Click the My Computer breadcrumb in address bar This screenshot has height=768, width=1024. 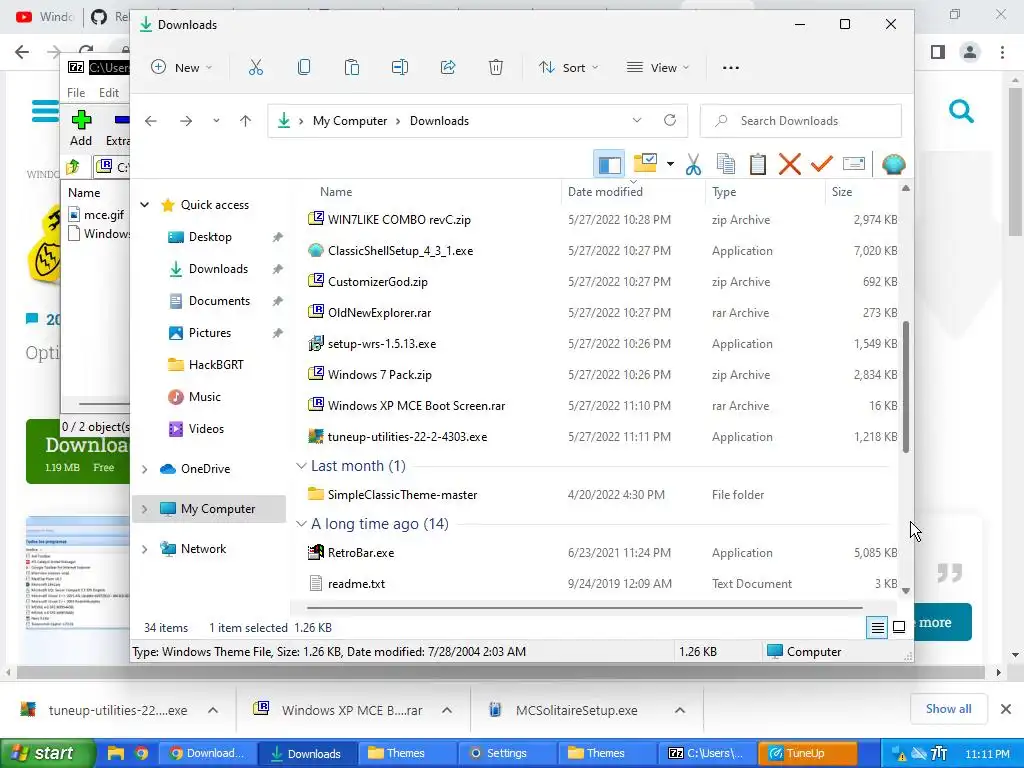(x=349, y=121)
